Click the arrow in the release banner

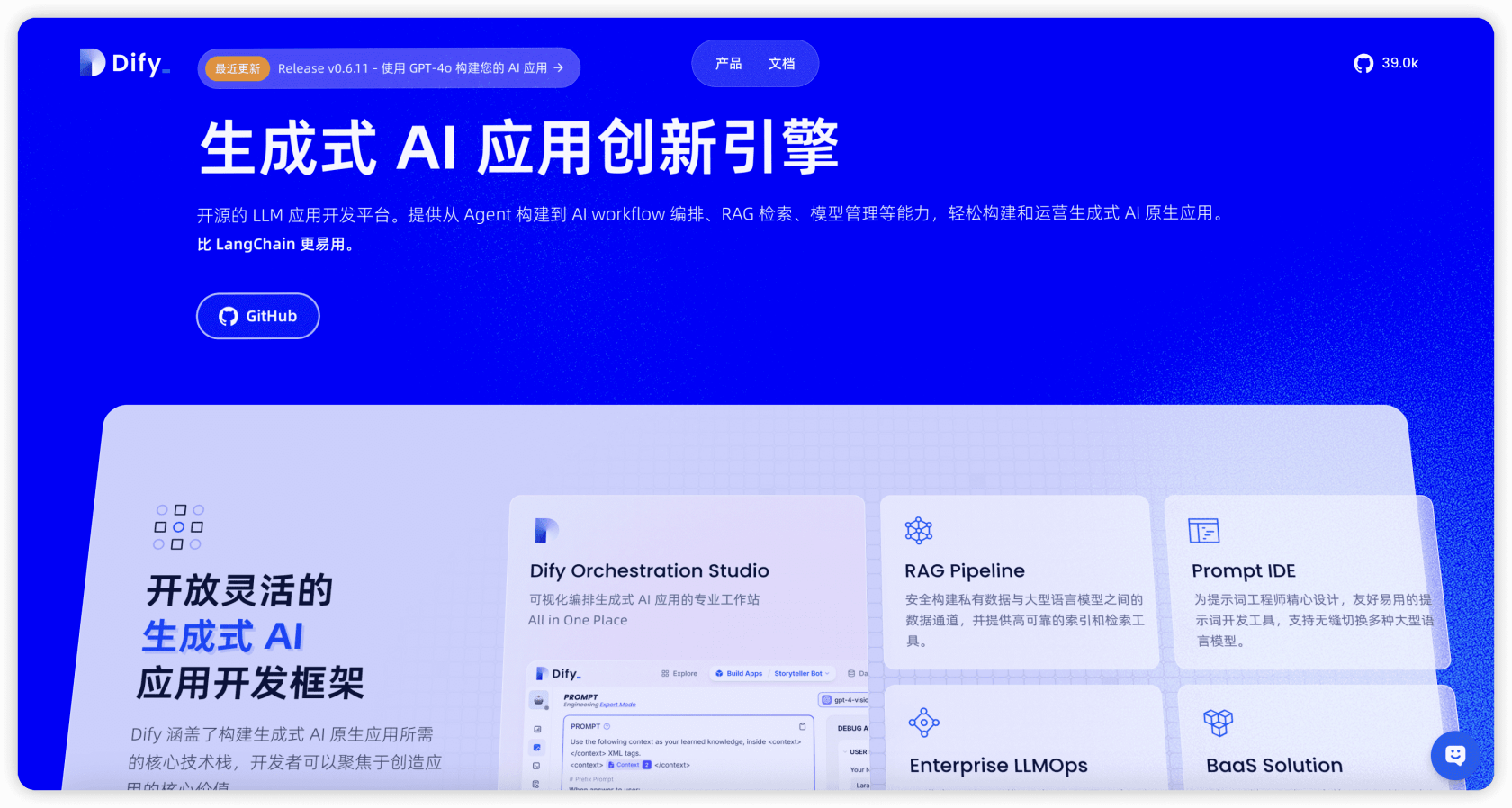point(559,67)
